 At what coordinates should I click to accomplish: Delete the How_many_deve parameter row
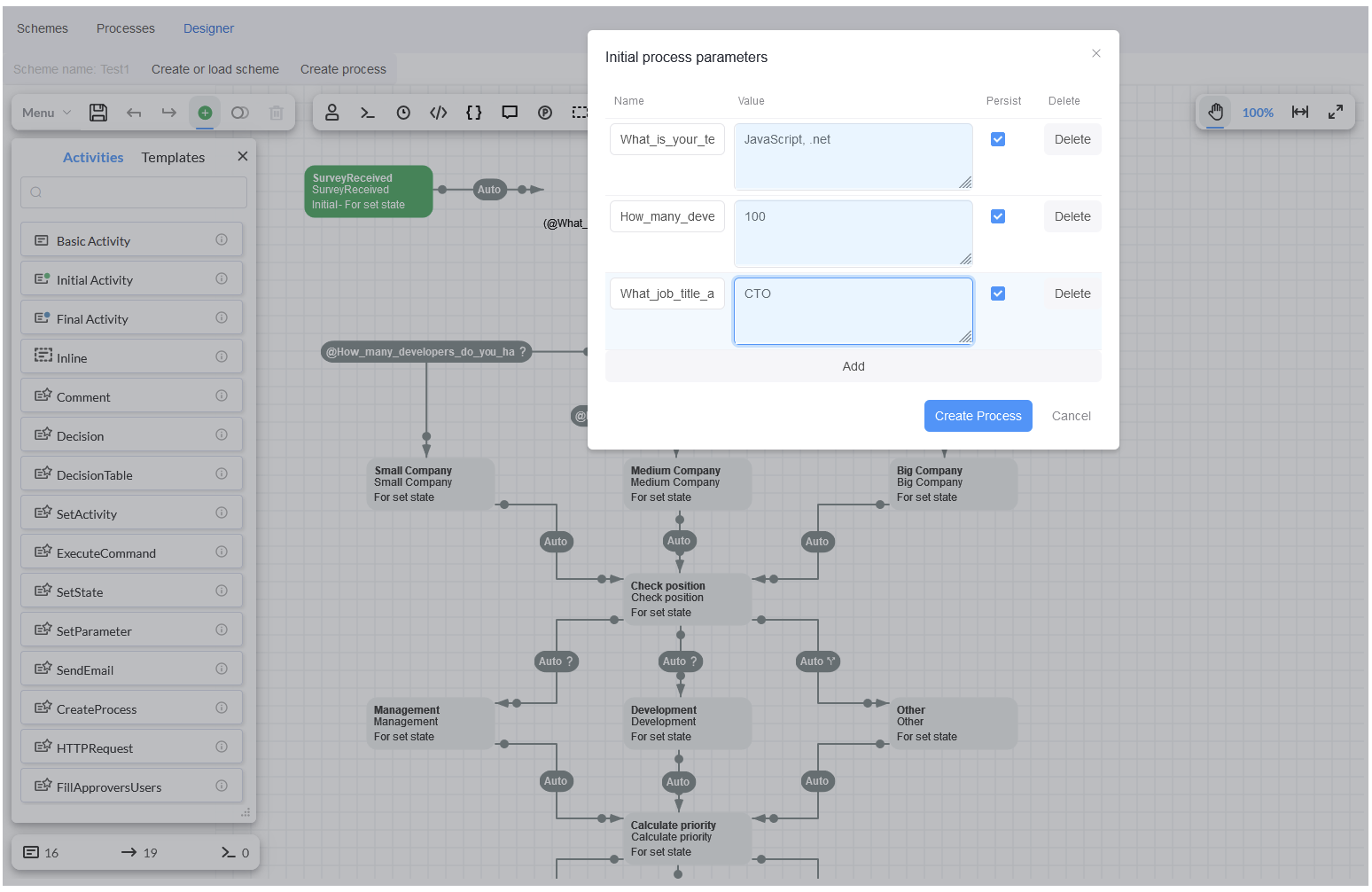[1072, 216]
